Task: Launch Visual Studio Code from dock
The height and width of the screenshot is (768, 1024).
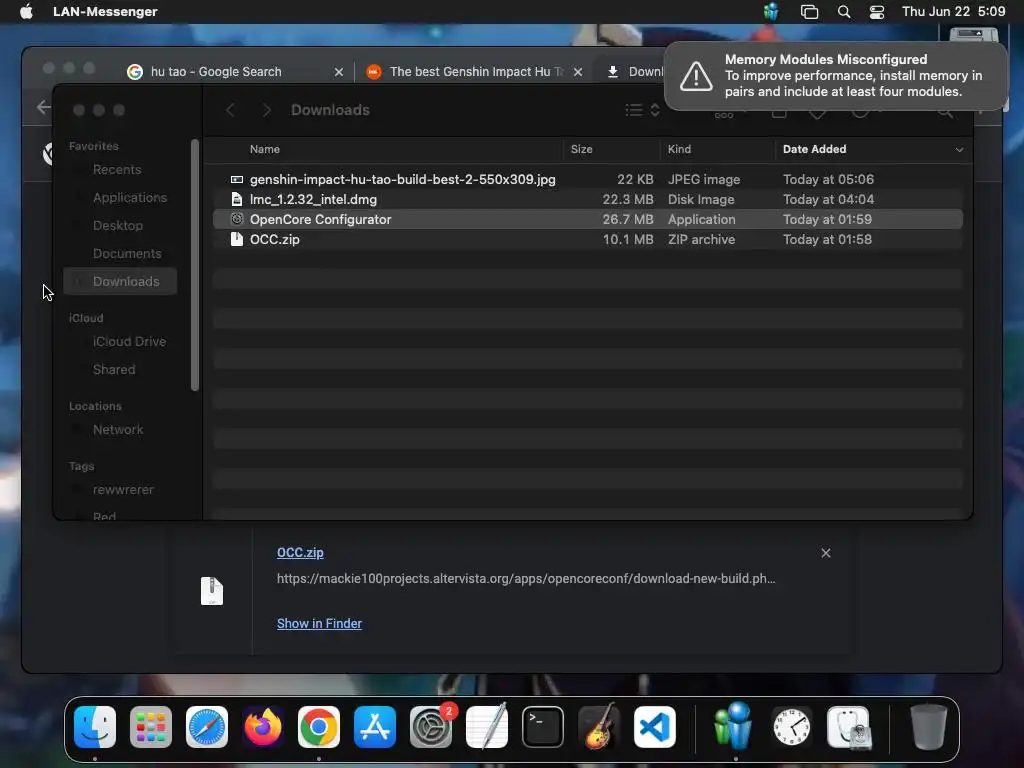Action: coord(655,727)
